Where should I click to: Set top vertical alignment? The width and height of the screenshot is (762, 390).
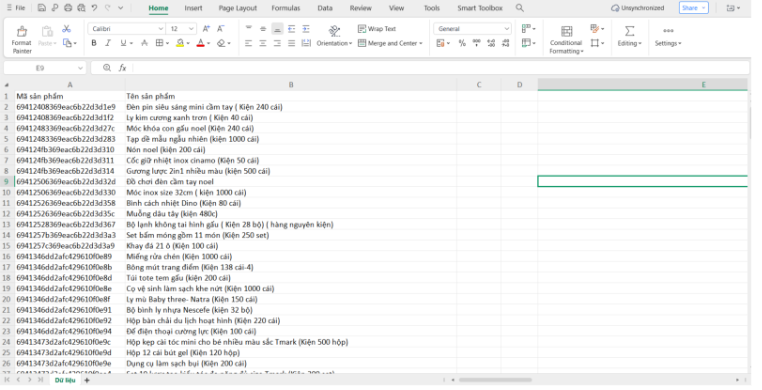click(x=249, y=29)
